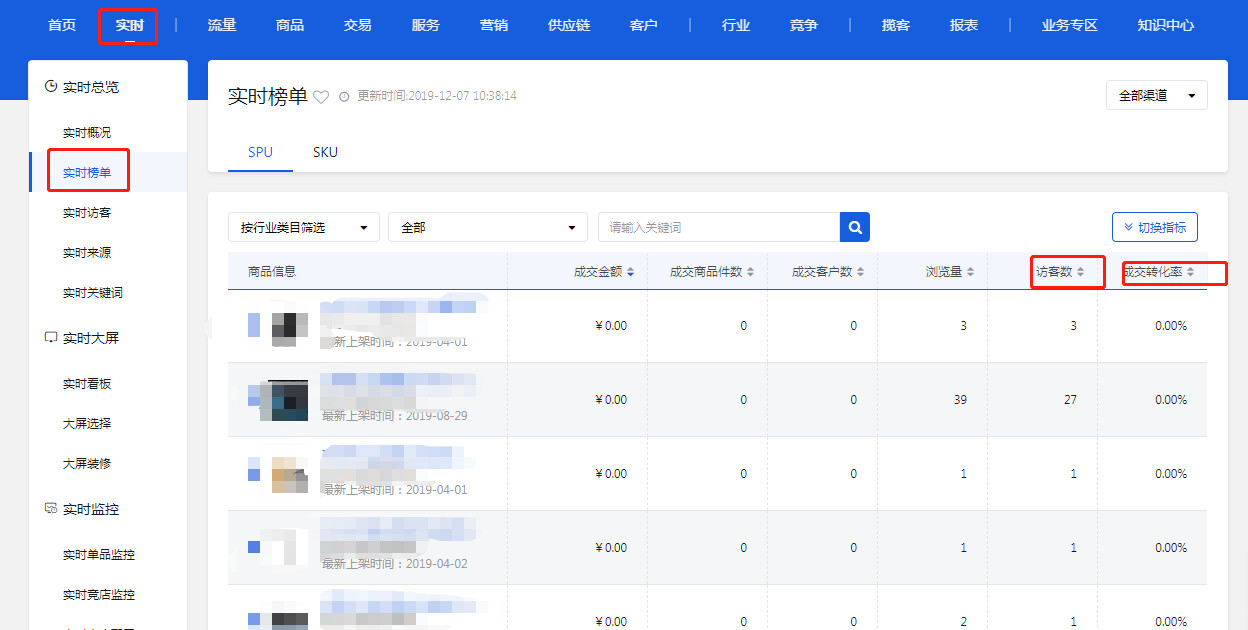
Task: Open 流量 in the top navigation
Action: (x=221, y=25)
